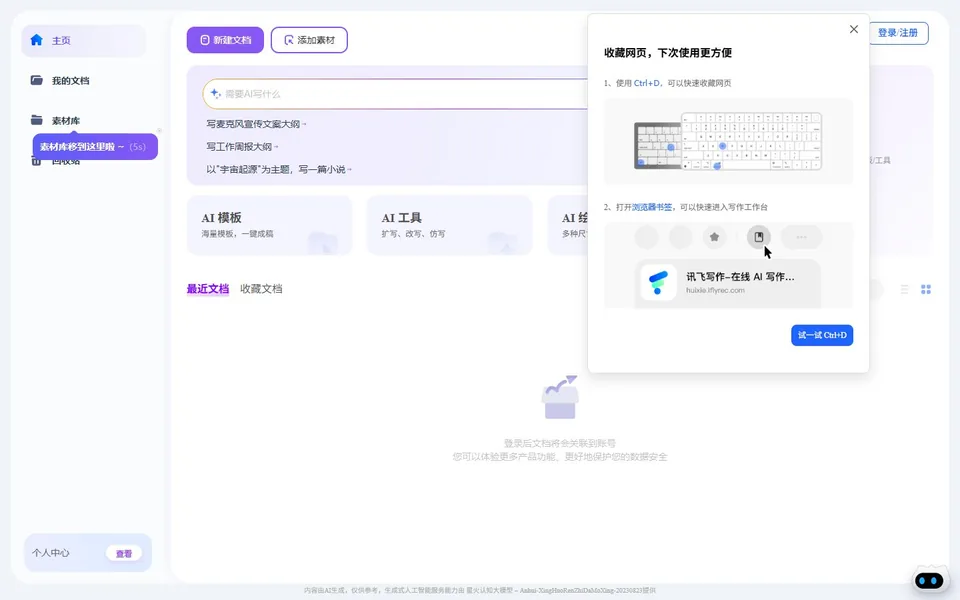This screenshot has width=960, height=600.
Task: Click the 试一试 Ctrl+D button
Action: (822, 335)
